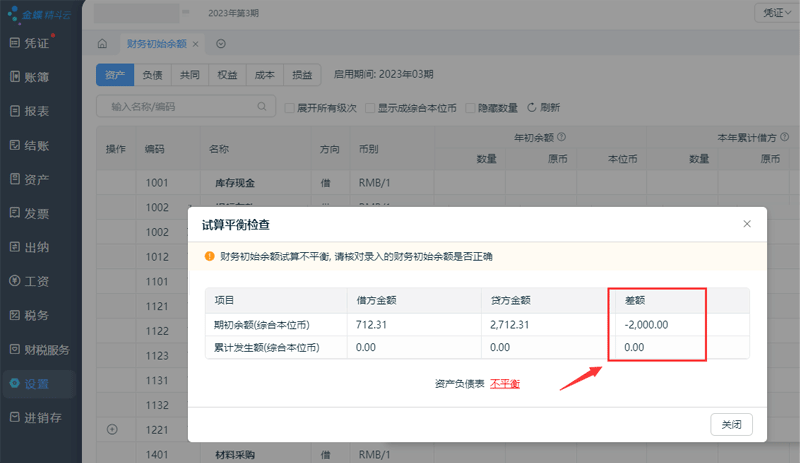Enable 展开所有级次 checkbox
This screenshot has height=463, width=800.
[290, 107]
